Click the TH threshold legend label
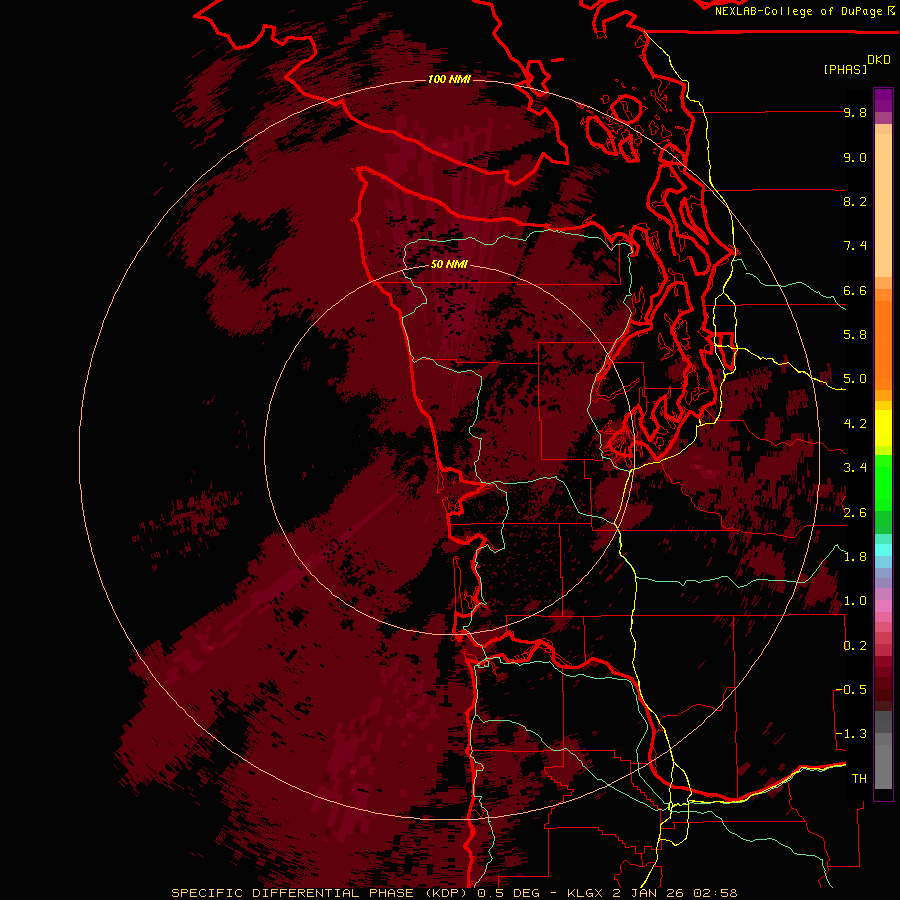 (859, 778)
